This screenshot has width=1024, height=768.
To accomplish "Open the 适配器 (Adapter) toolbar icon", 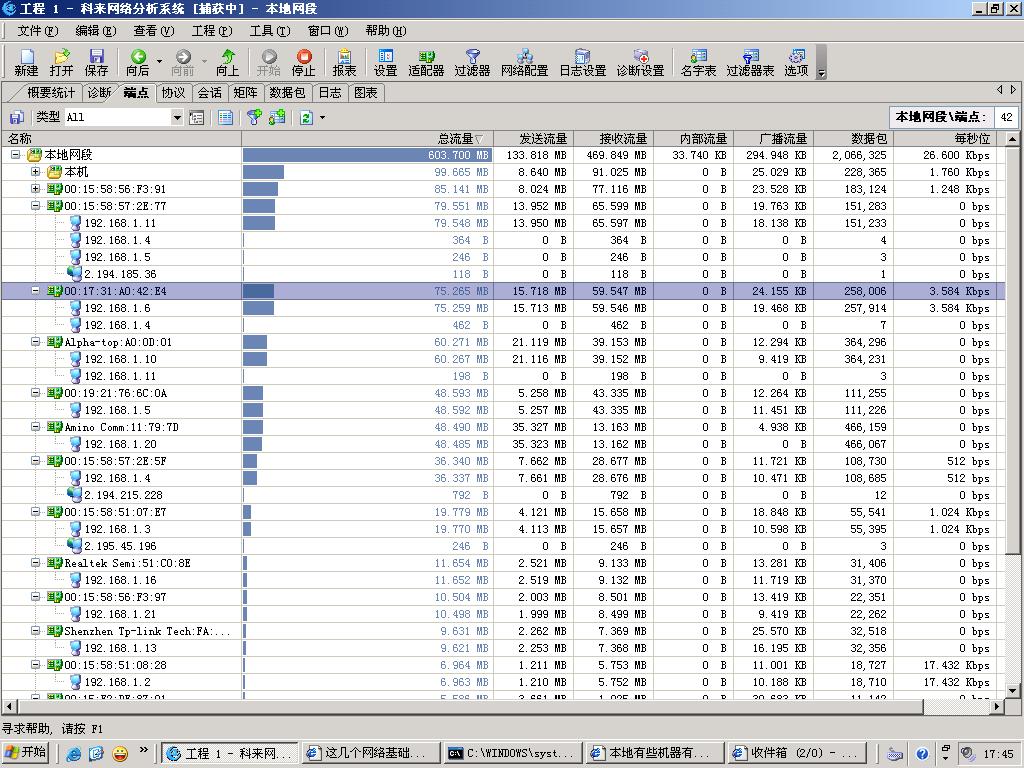I will 426,62.
